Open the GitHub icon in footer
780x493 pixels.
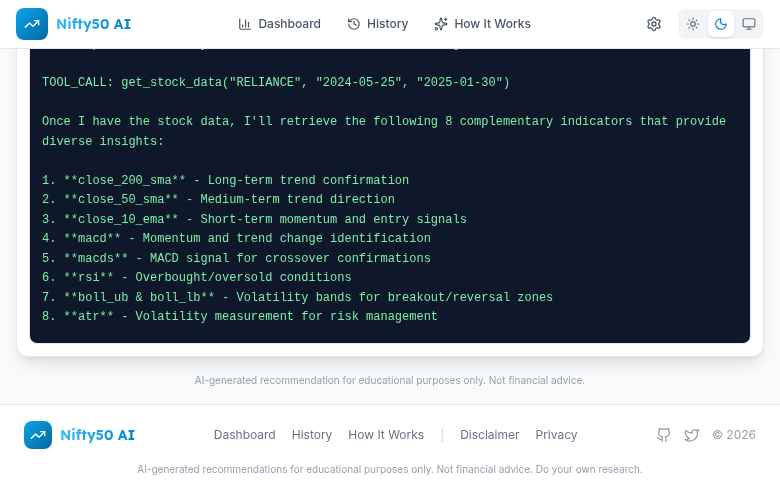coord(663,435)
